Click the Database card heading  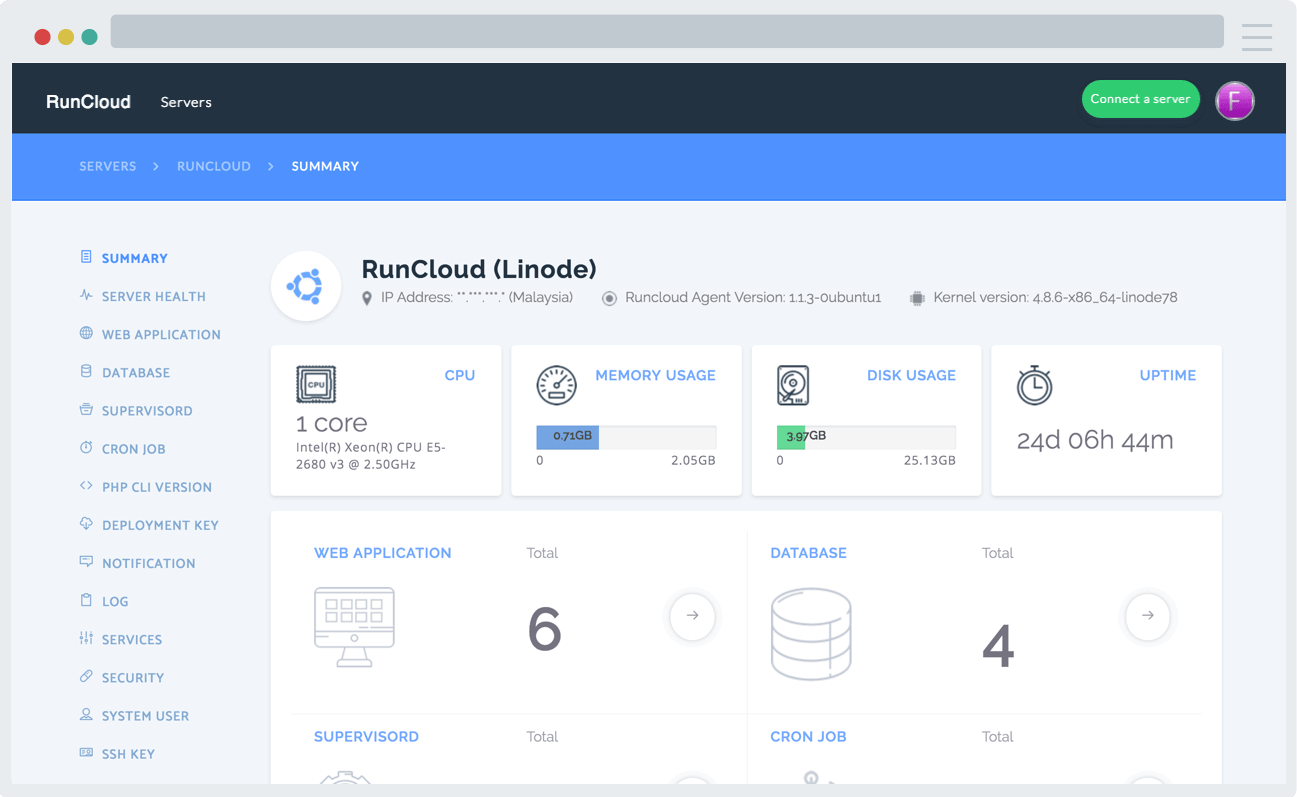pyautogui.click(x=809, y=552)
